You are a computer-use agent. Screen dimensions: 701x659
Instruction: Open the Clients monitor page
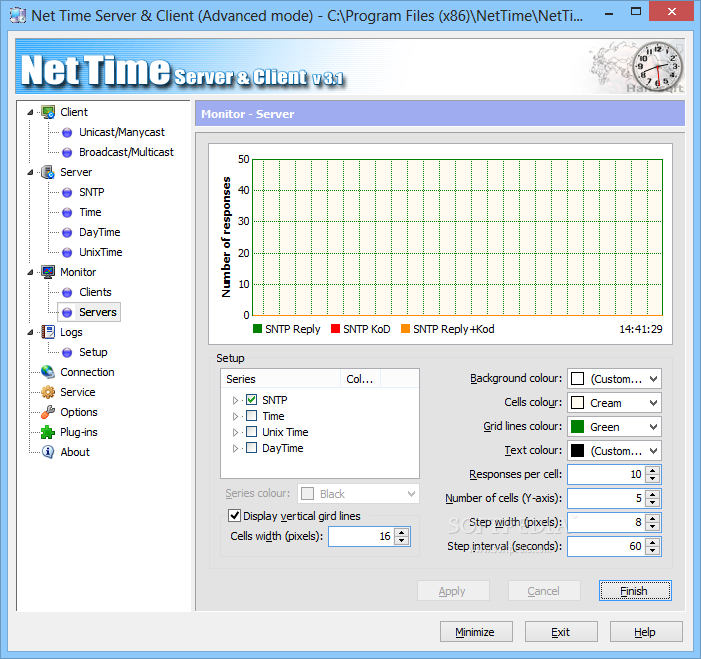click(x=95, y=292)
